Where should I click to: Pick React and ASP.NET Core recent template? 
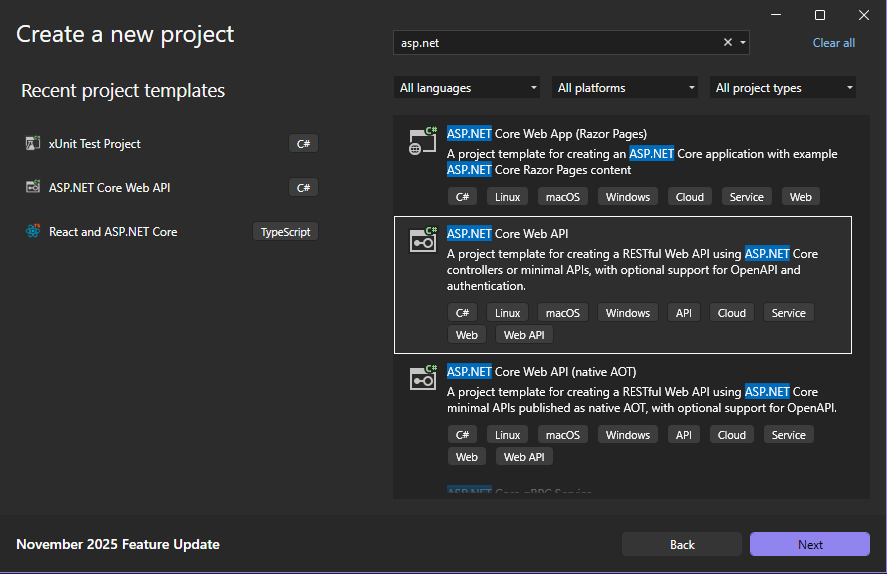tap(113, 232)
